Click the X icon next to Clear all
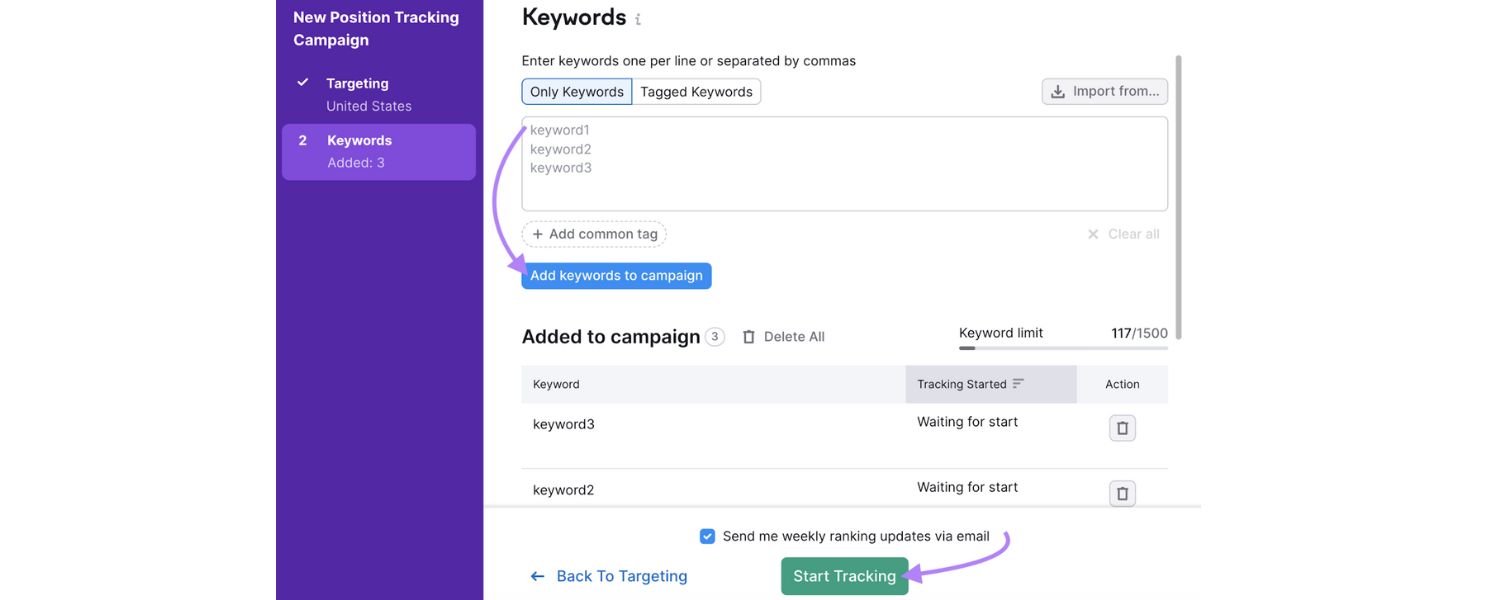The image size is (1500, 600). (1092, 233)
